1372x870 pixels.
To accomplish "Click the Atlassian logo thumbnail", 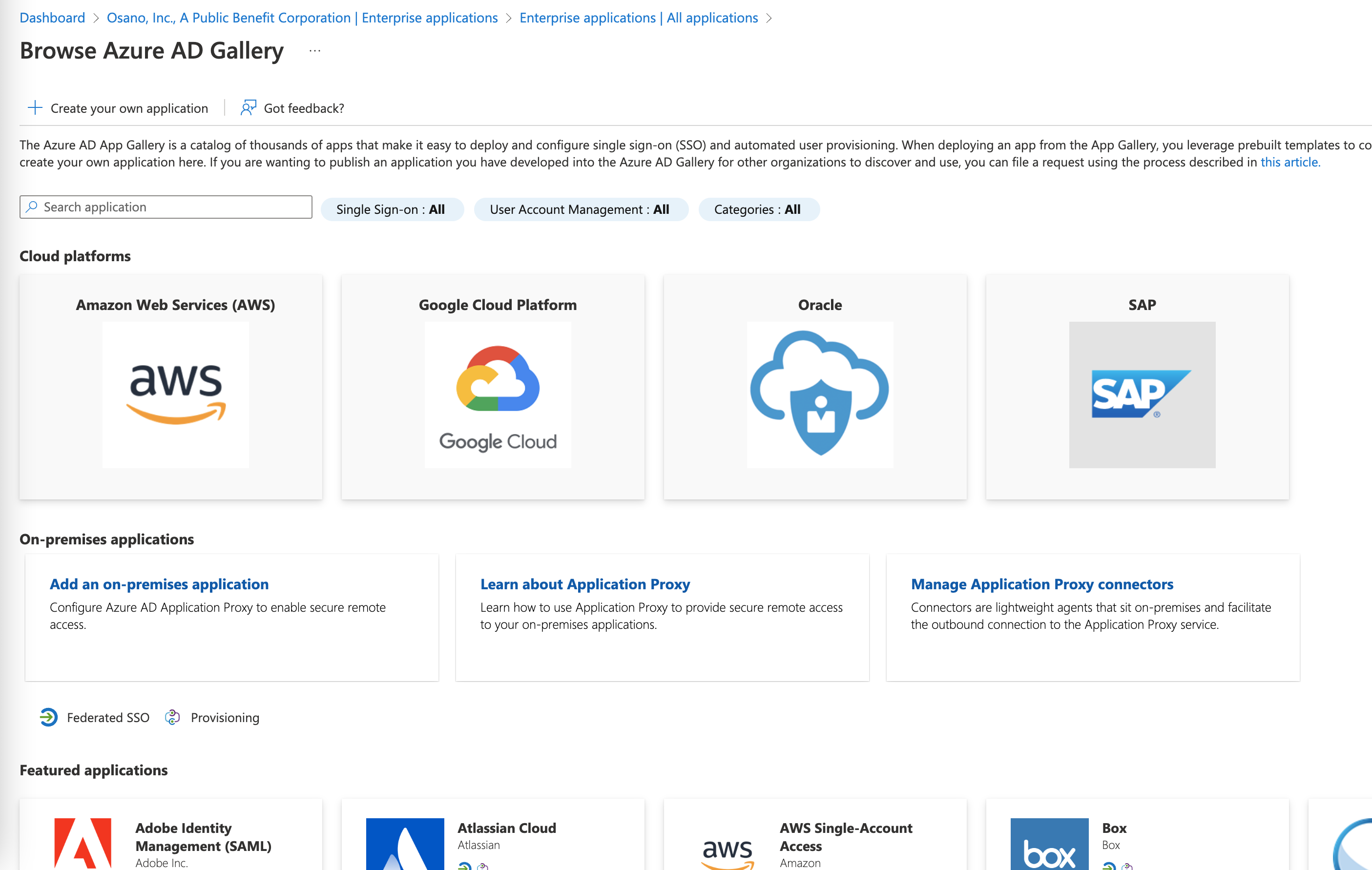I will click(x=405, y=844).
